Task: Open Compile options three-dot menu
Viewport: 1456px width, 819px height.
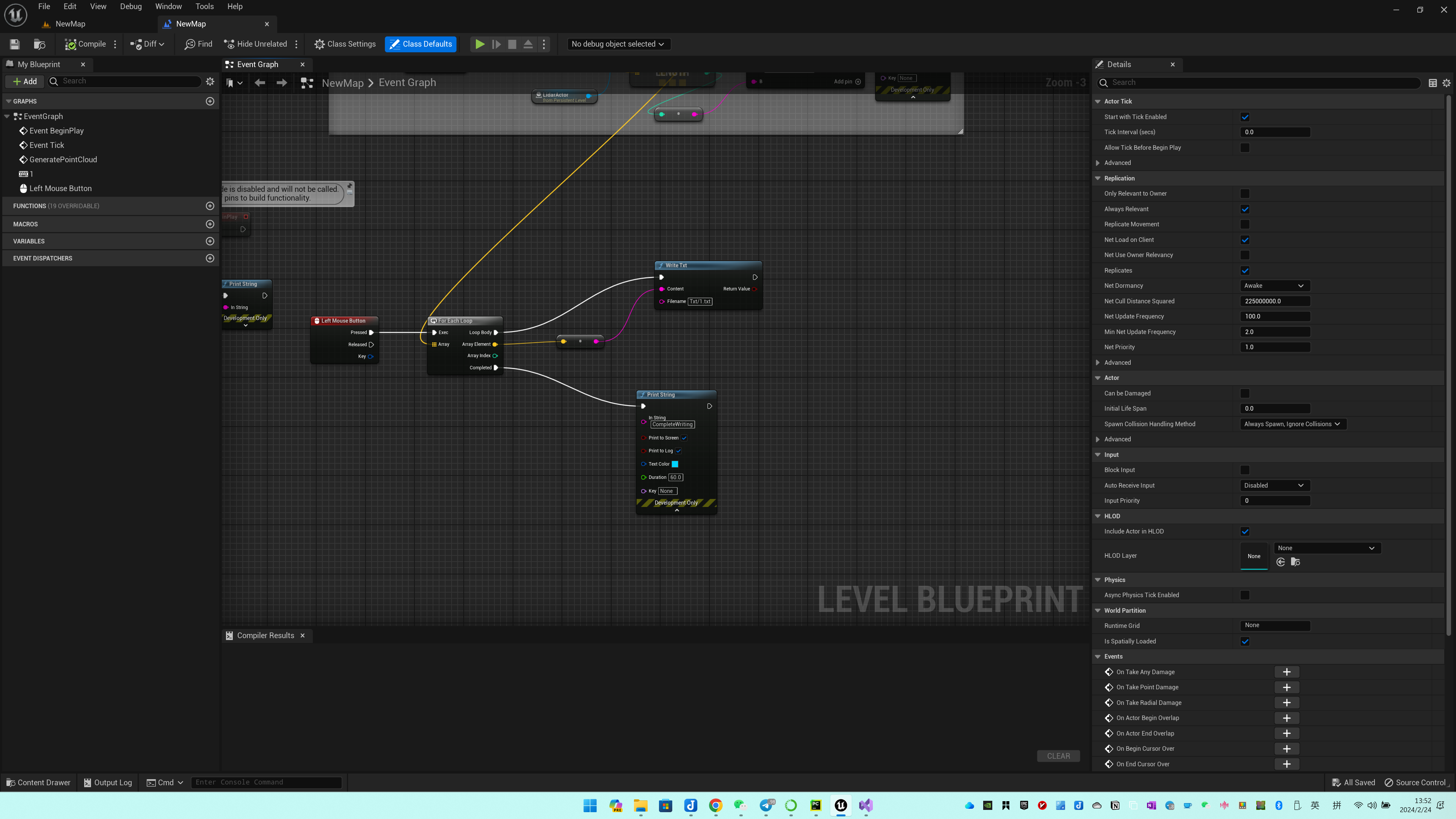Action: pos(115,44)
